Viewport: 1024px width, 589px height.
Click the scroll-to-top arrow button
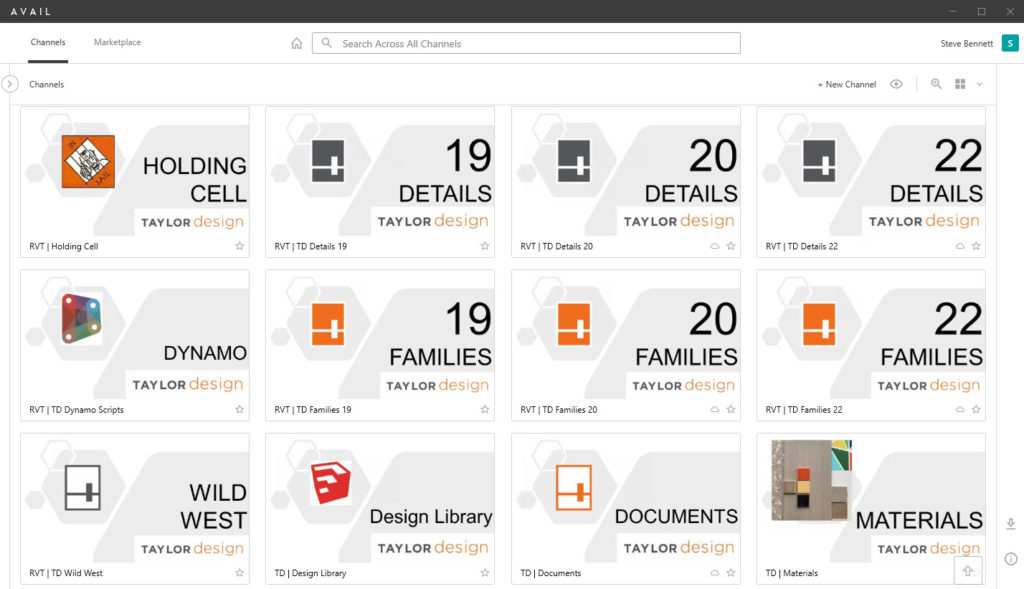(x=968, y=571)
